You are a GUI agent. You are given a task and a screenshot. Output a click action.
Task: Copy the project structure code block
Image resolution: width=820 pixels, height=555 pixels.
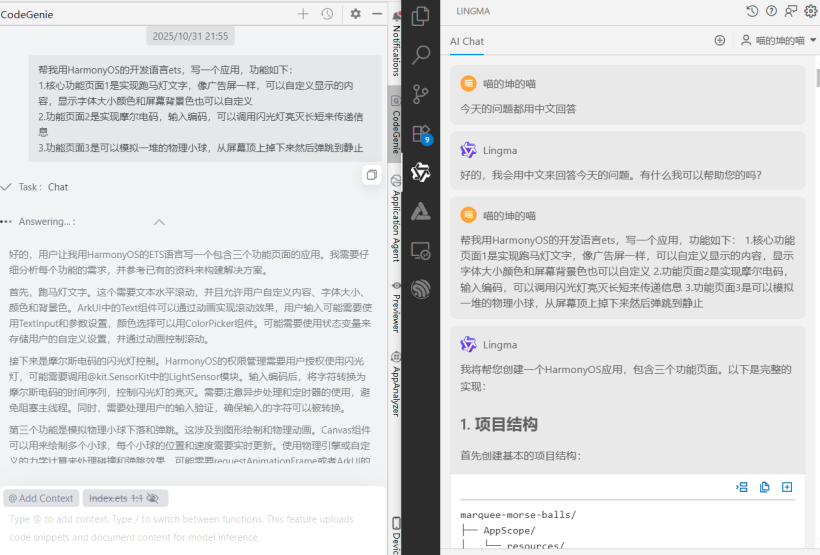tap(765, 487)
